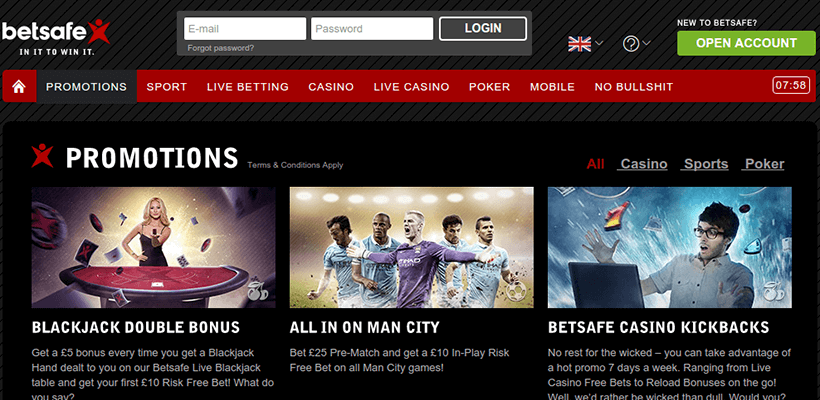The width and height of the screenshot is (820, 400).
Task: Open the Sport menu item
Action: tap(166, 87)
